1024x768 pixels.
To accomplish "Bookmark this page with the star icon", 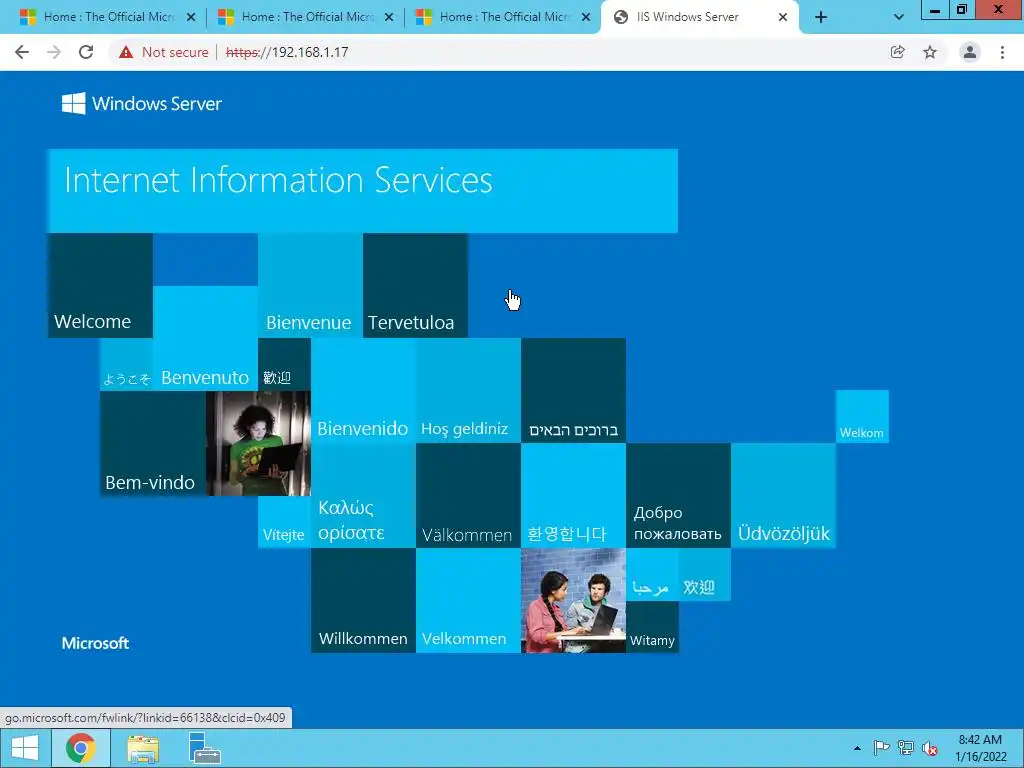I will (x=930, y=52).
